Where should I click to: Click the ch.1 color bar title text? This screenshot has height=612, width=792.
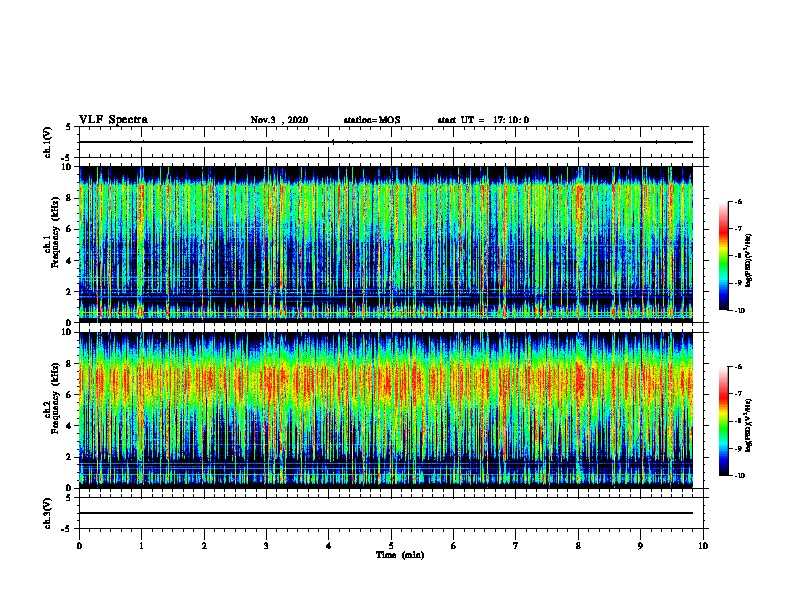(x=748, y=260)
